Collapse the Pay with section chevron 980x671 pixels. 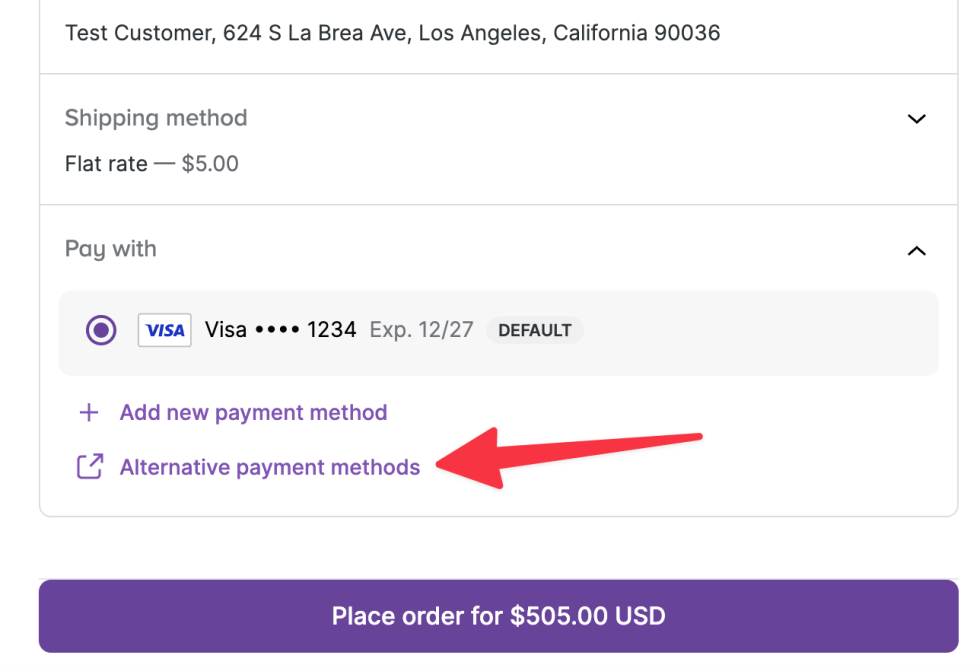(x=916, y=250)
